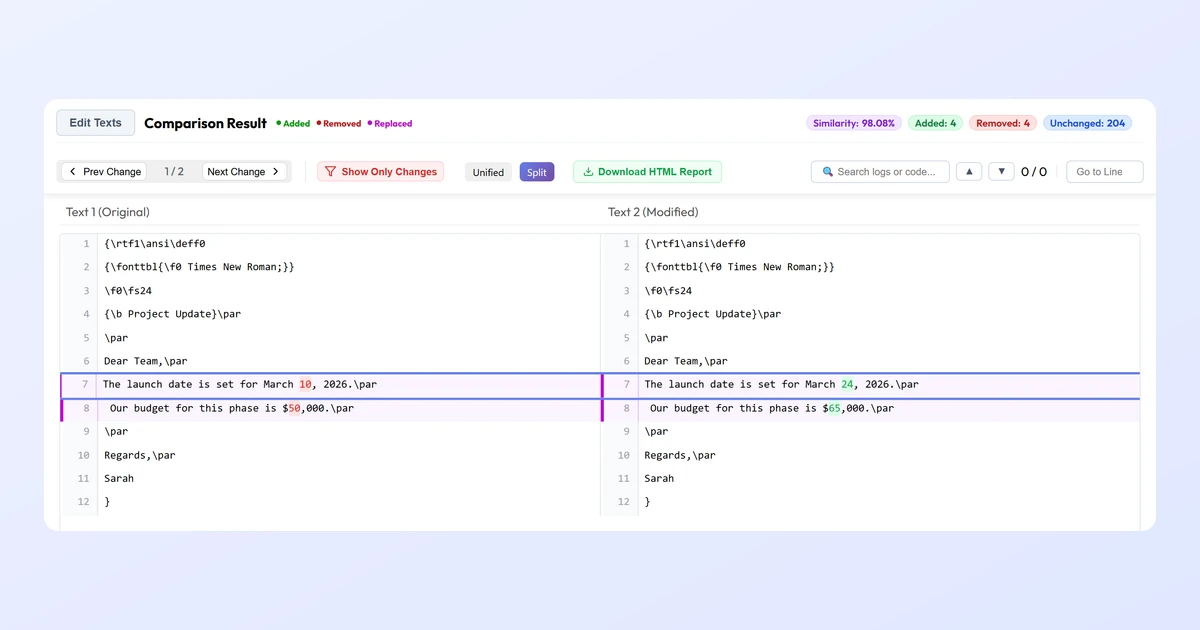Click the Text 1 (Original) heading
1200x630 pixels.
pyautogui.click(x=108, y=212)
